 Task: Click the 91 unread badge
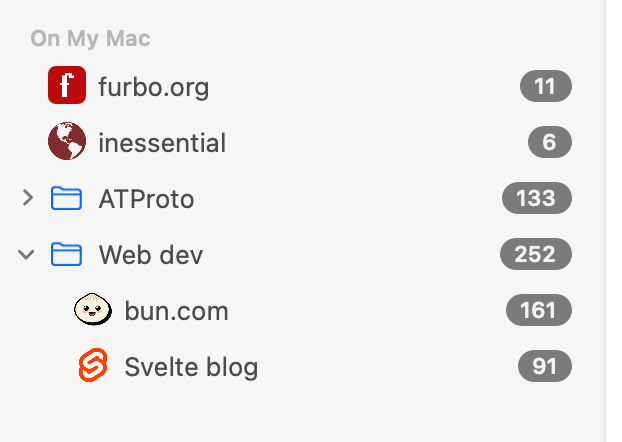[x=544, y=367]
